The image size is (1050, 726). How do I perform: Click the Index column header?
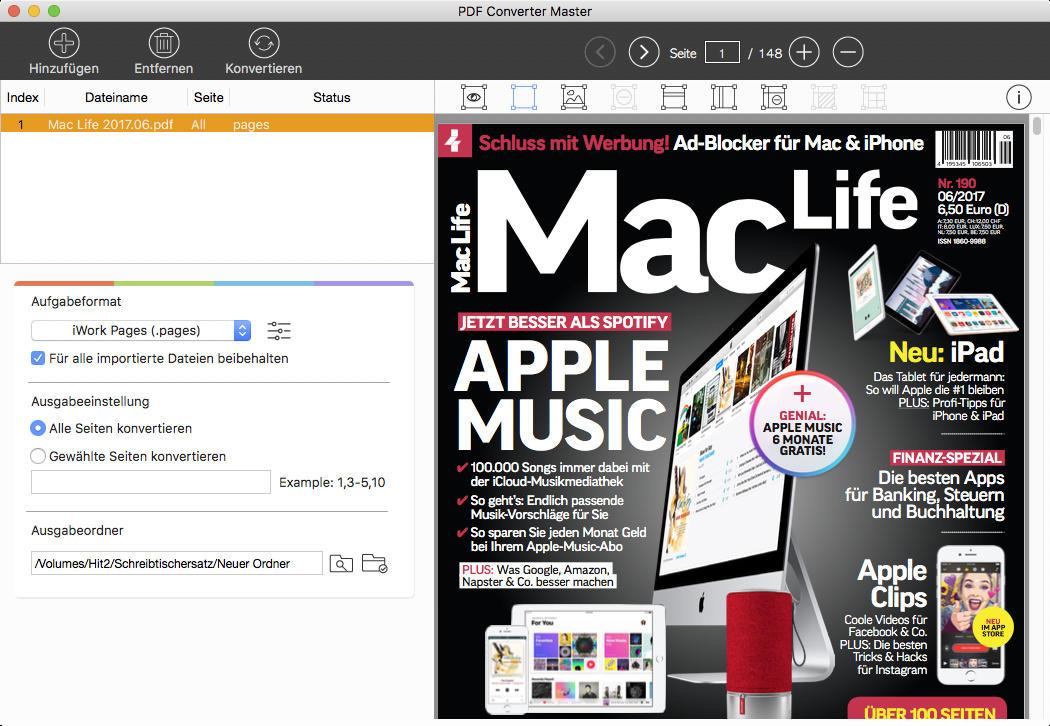coord(23,97)
